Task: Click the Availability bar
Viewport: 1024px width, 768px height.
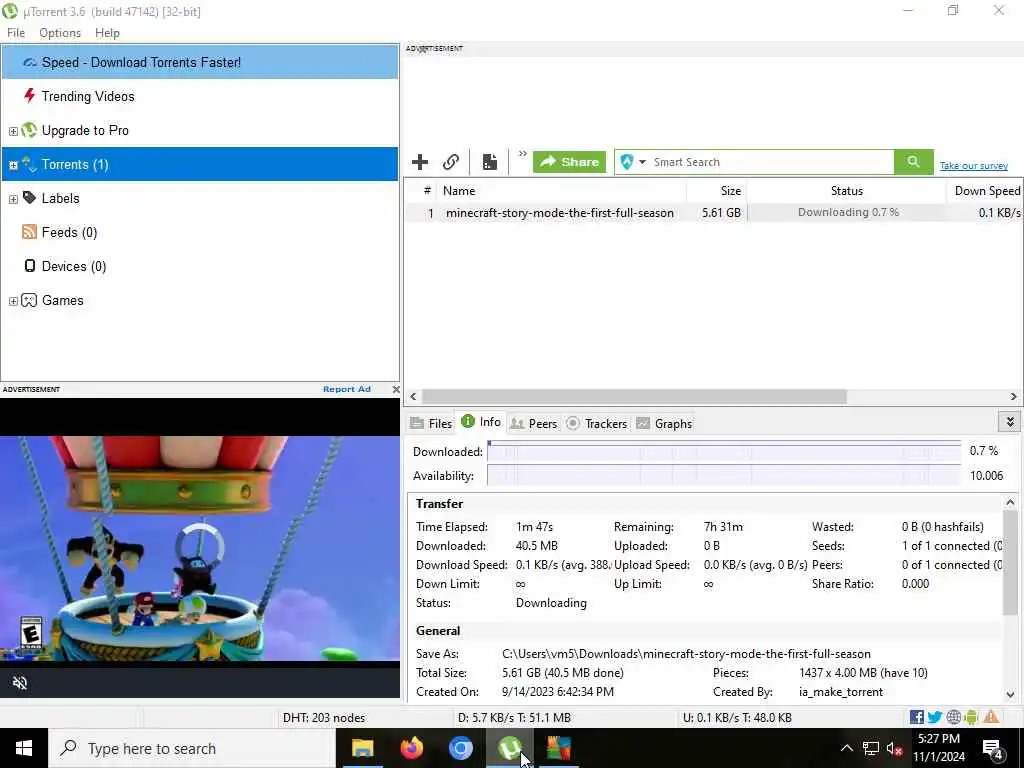Action: click(x=724, y=475)
